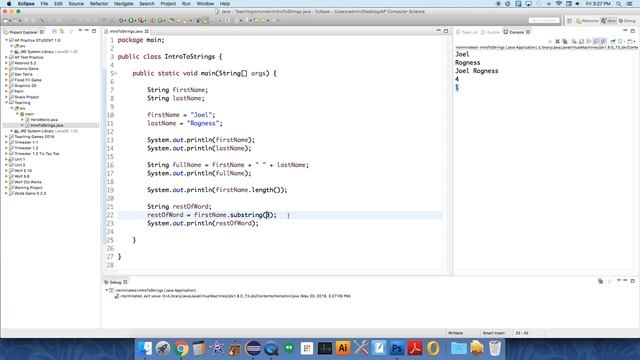The height and width of the screenshot is (360, 640).
Task: Open Adobe Acrobat from the dock
Action: click(415, 348)
